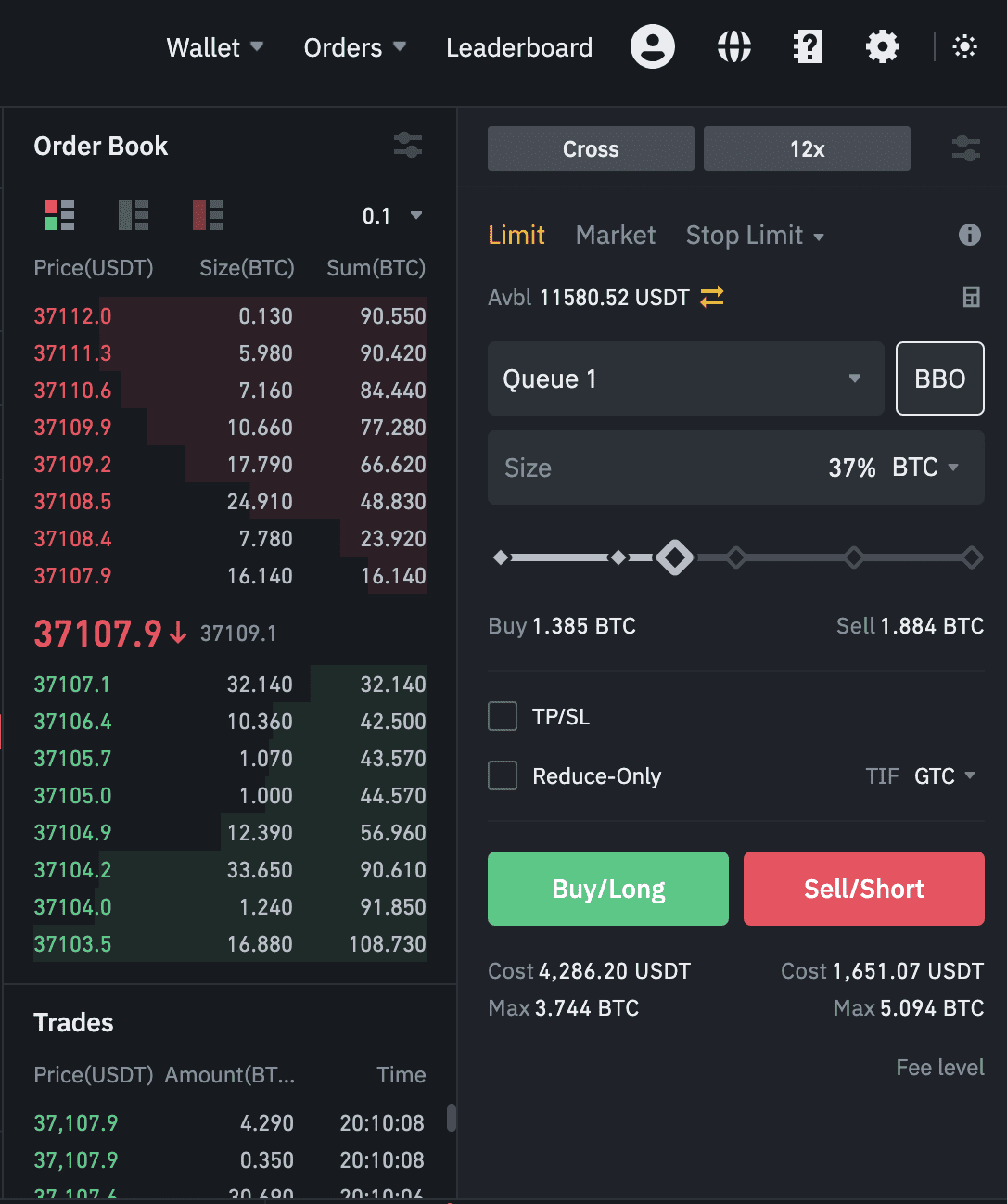Tick the TP/SL checkbox
Image resolution: width=1007 pixels, height=1204 pixels.
[x=503, y=716]
